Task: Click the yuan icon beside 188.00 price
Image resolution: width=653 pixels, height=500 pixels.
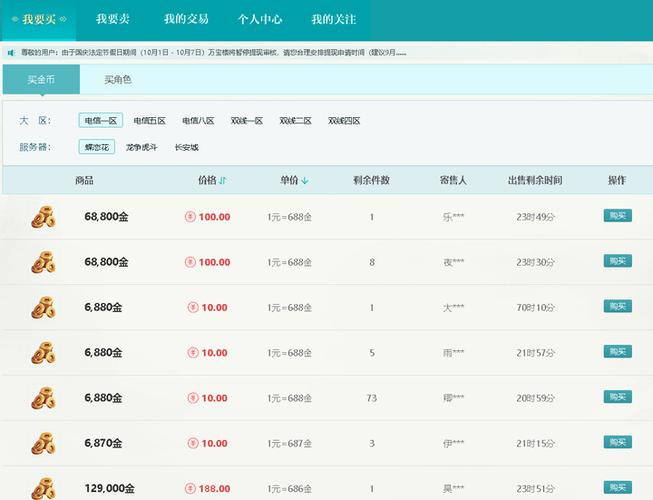Action: tap(190, 488)
